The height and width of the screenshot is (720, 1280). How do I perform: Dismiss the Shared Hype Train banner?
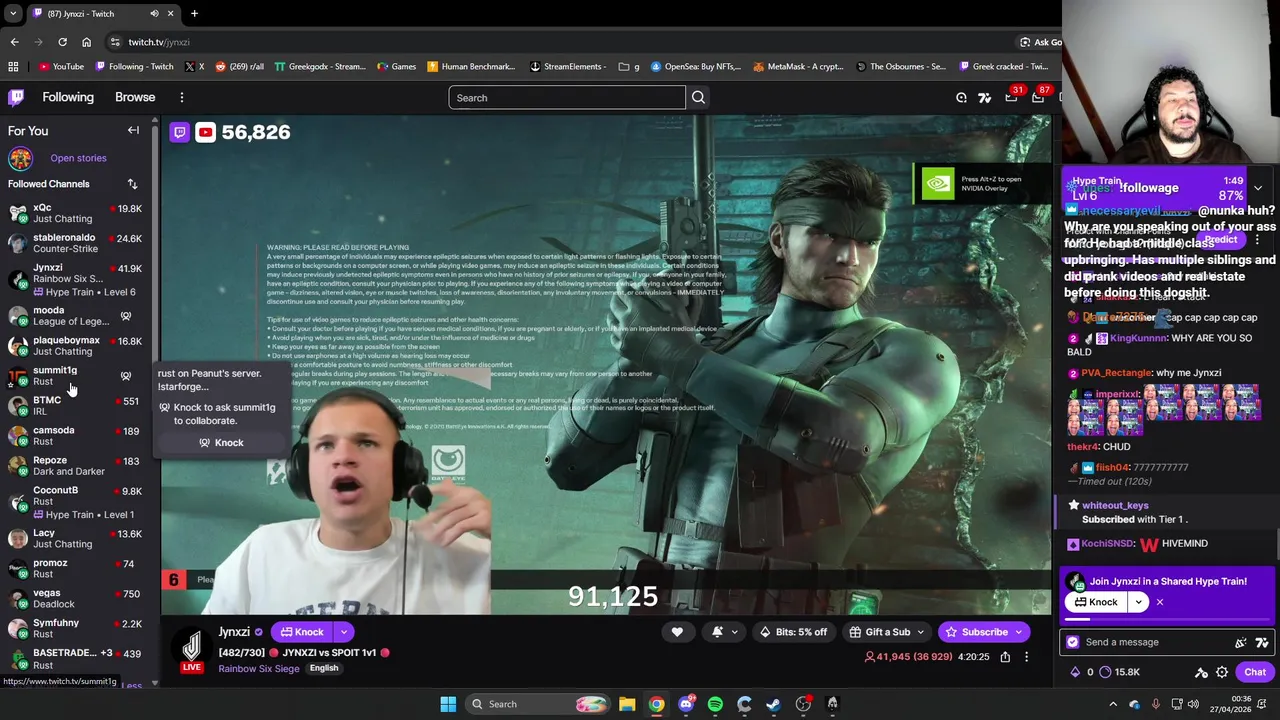point(1160,602)
